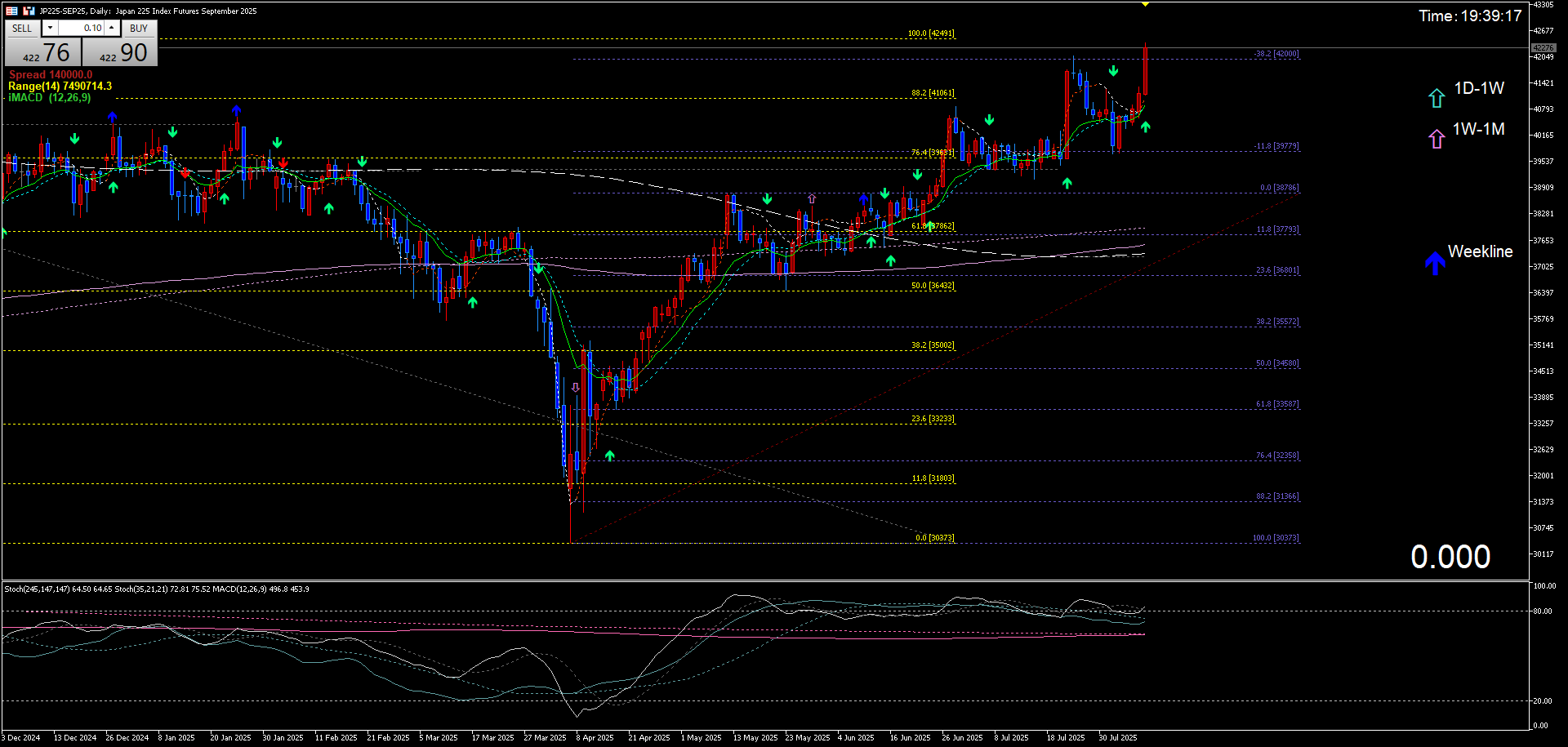Click the 0.10 volume input field
This screenshot has height=747, width=1568.
coord(82,28)
